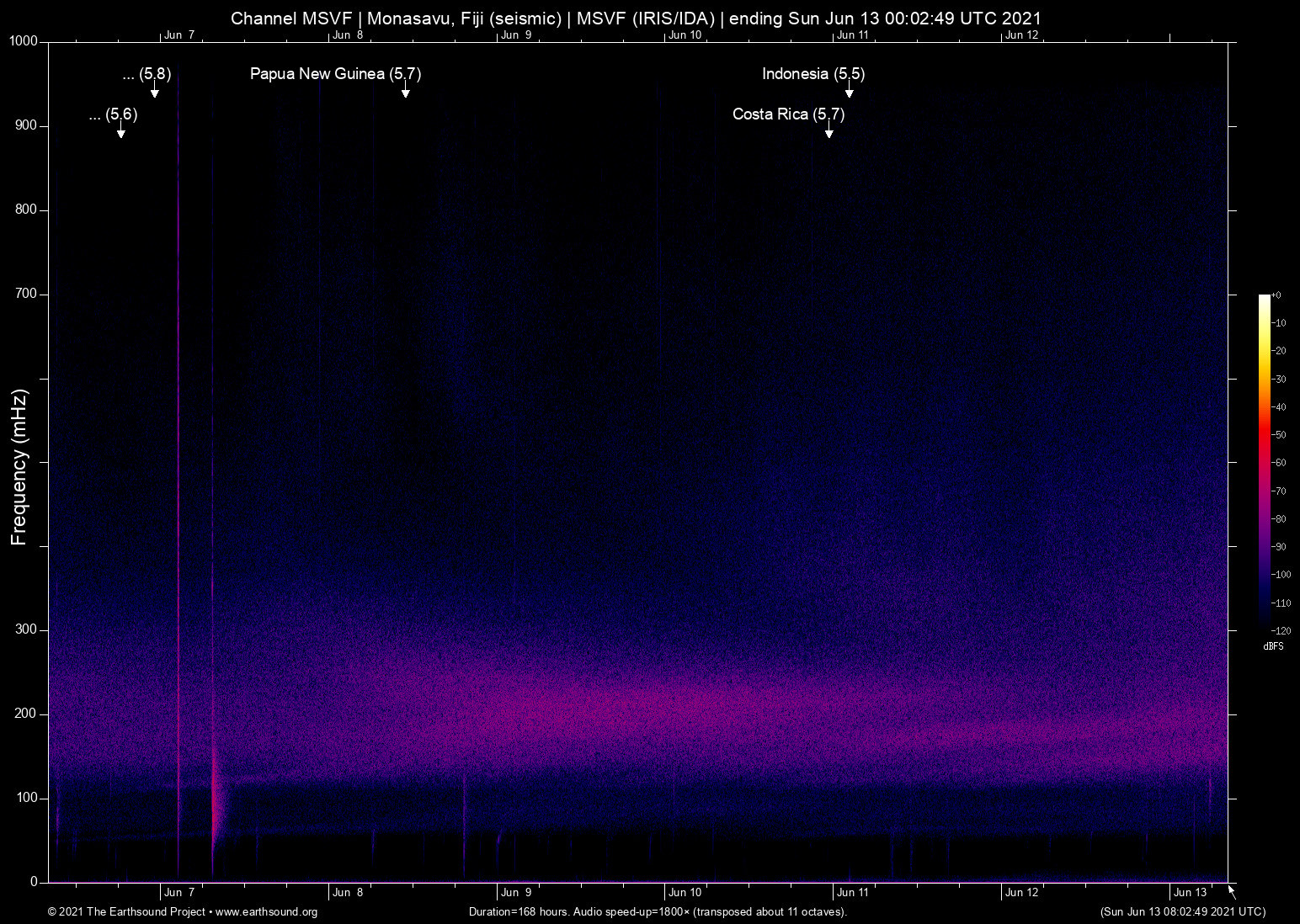The width and height of the screenshot is (1300, 924).
Task: Click the 'Jun 13' date on the bottom axis
Action: (x=1191, y=893)
